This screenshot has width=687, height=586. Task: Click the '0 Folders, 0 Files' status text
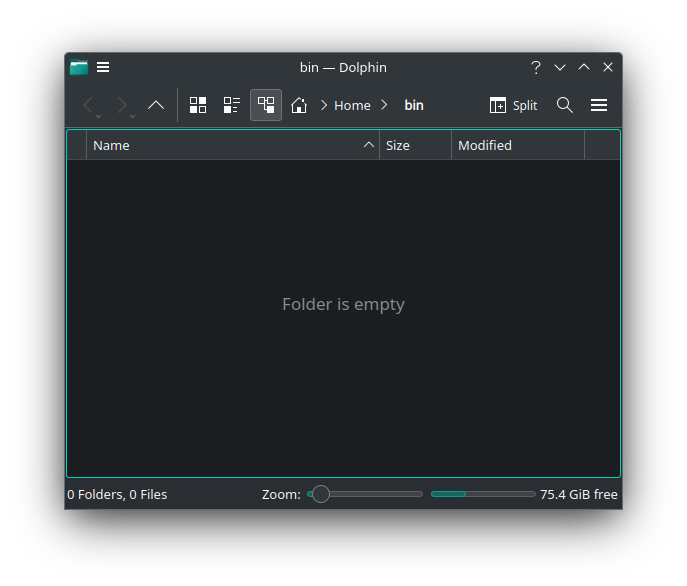coord(117,494)
